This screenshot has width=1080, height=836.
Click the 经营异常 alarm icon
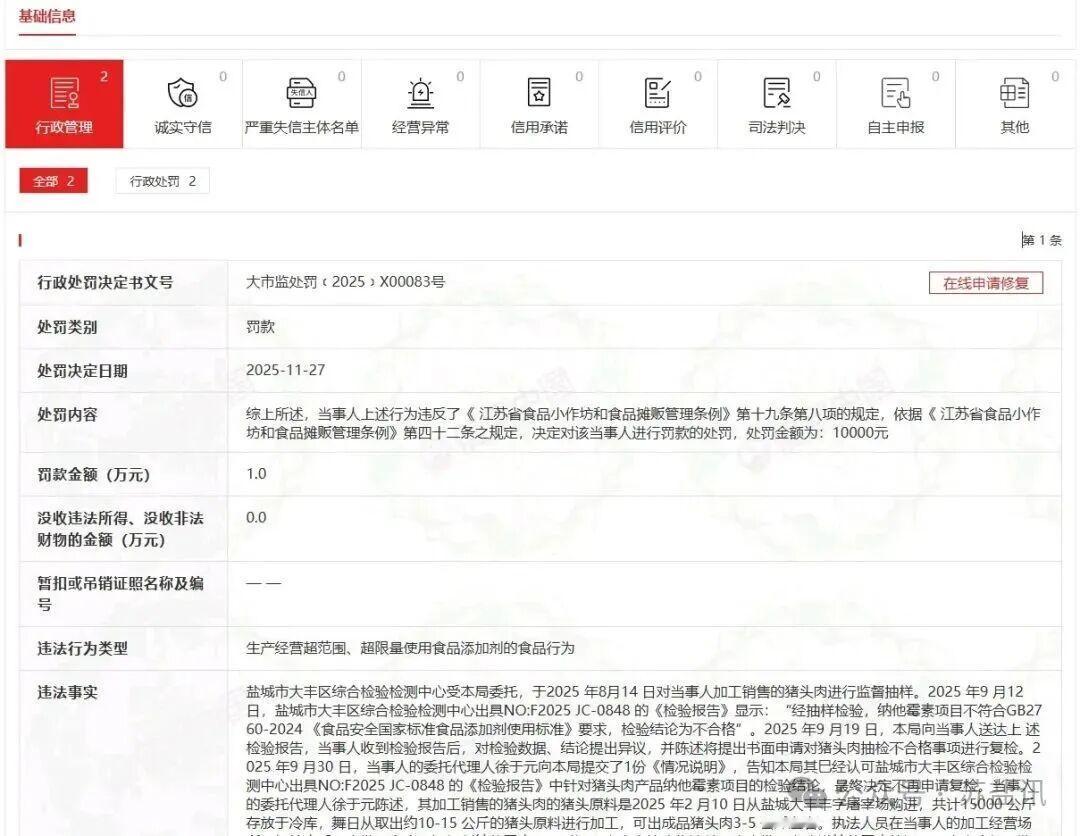tap(421, 95)
